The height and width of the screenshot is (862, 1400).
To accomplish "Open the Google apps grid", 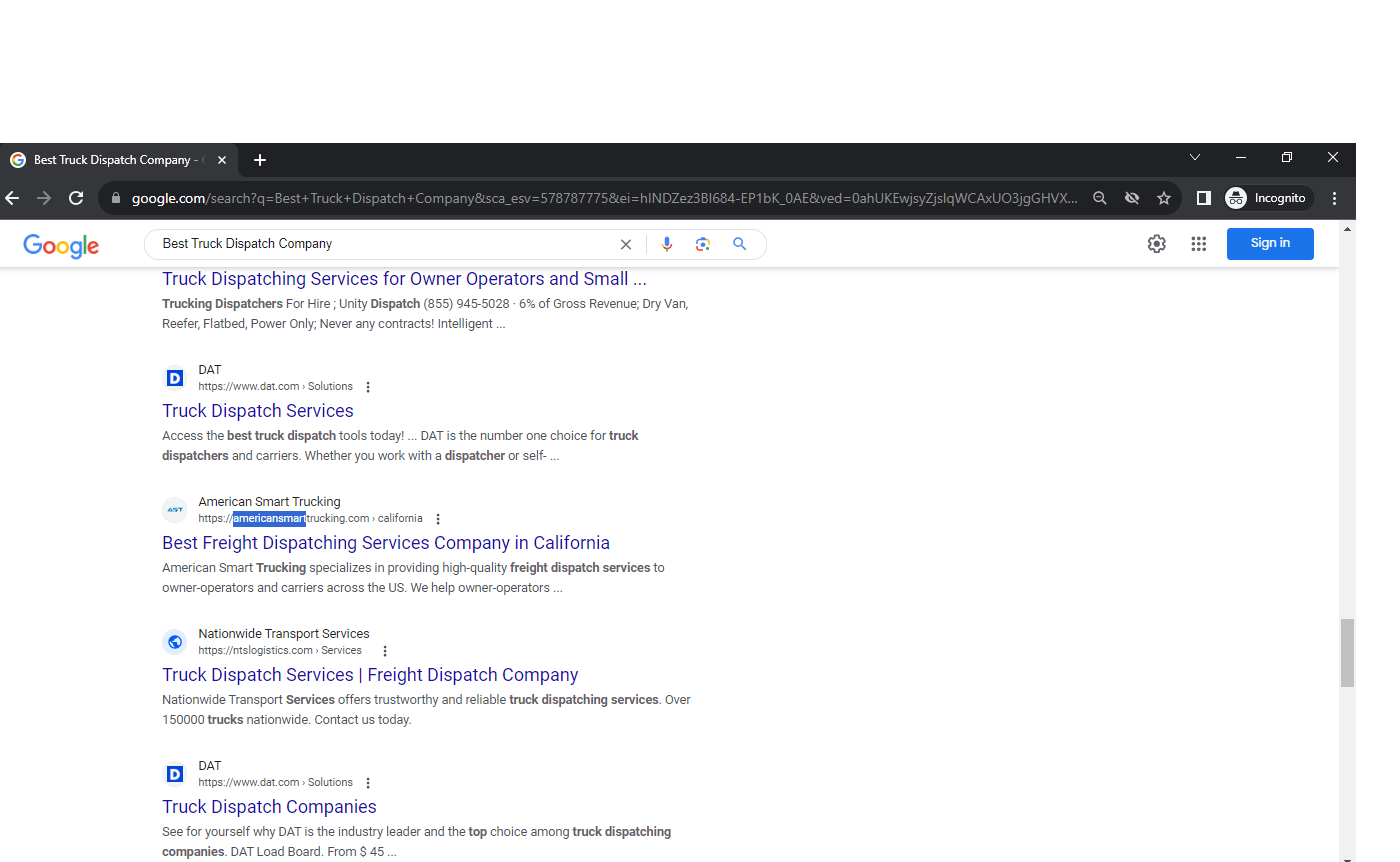I will click(x=1198, y=244).
